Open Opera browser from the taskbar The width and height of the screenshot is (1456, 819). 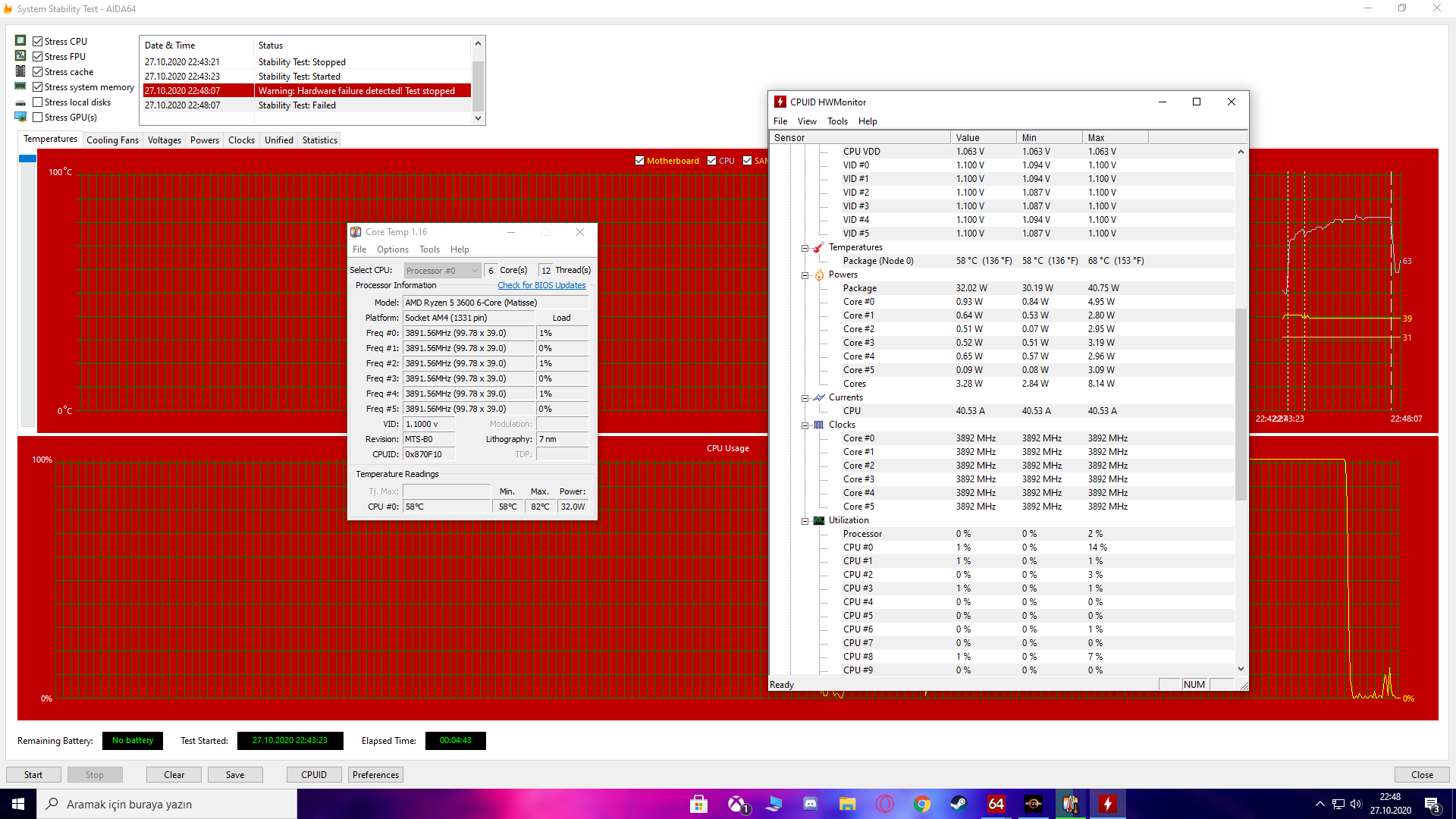point(884,804)
